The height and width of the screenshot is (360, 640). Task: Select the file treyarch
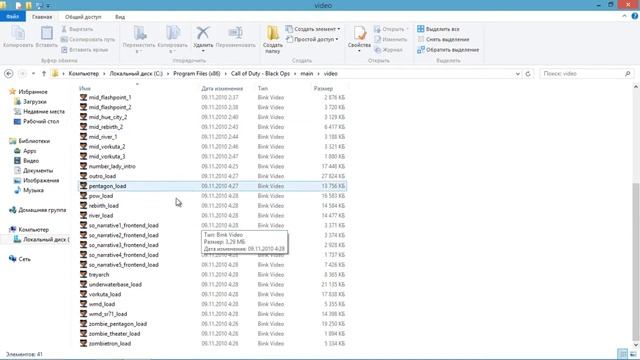(x=99, y=274)
